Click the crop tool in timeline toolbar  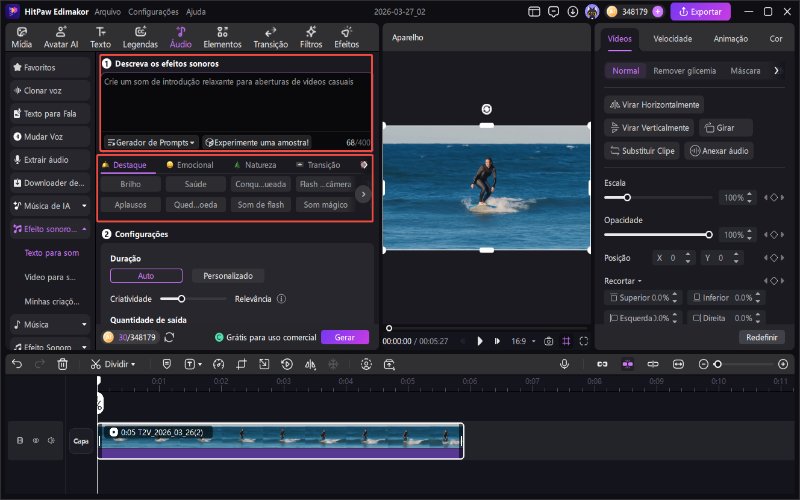click(x=241, y=364)
